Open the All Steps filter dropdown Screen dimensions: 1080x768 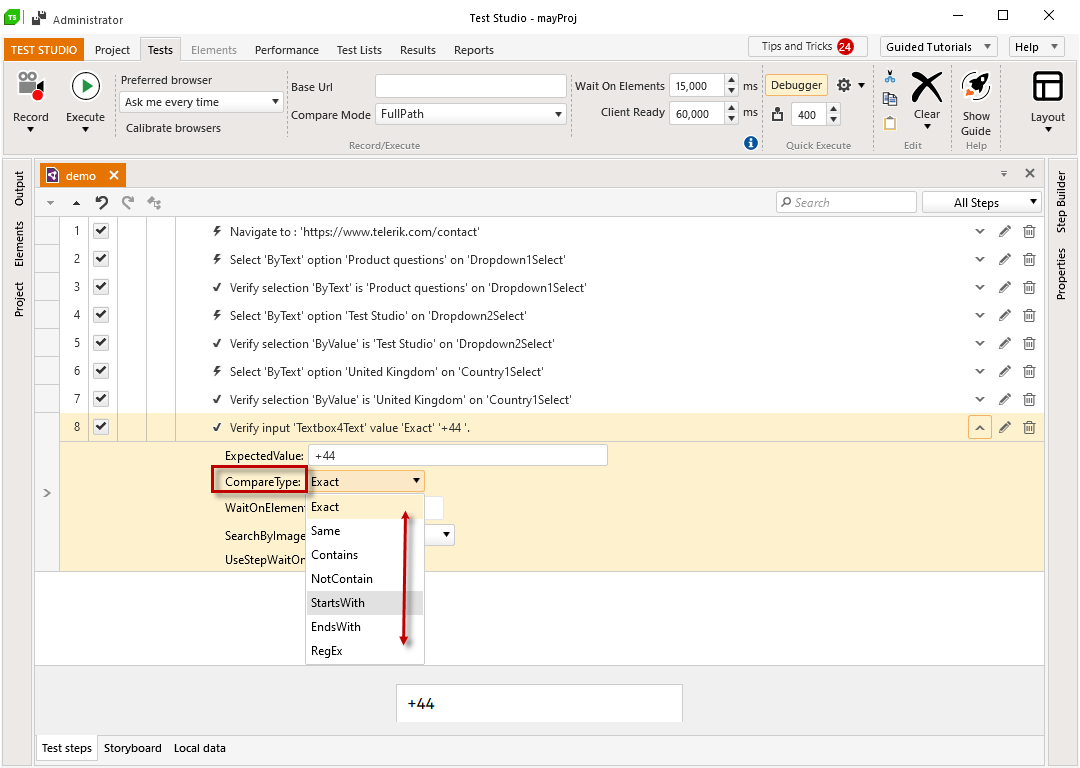pyautogui.click(x=982, y=203)
